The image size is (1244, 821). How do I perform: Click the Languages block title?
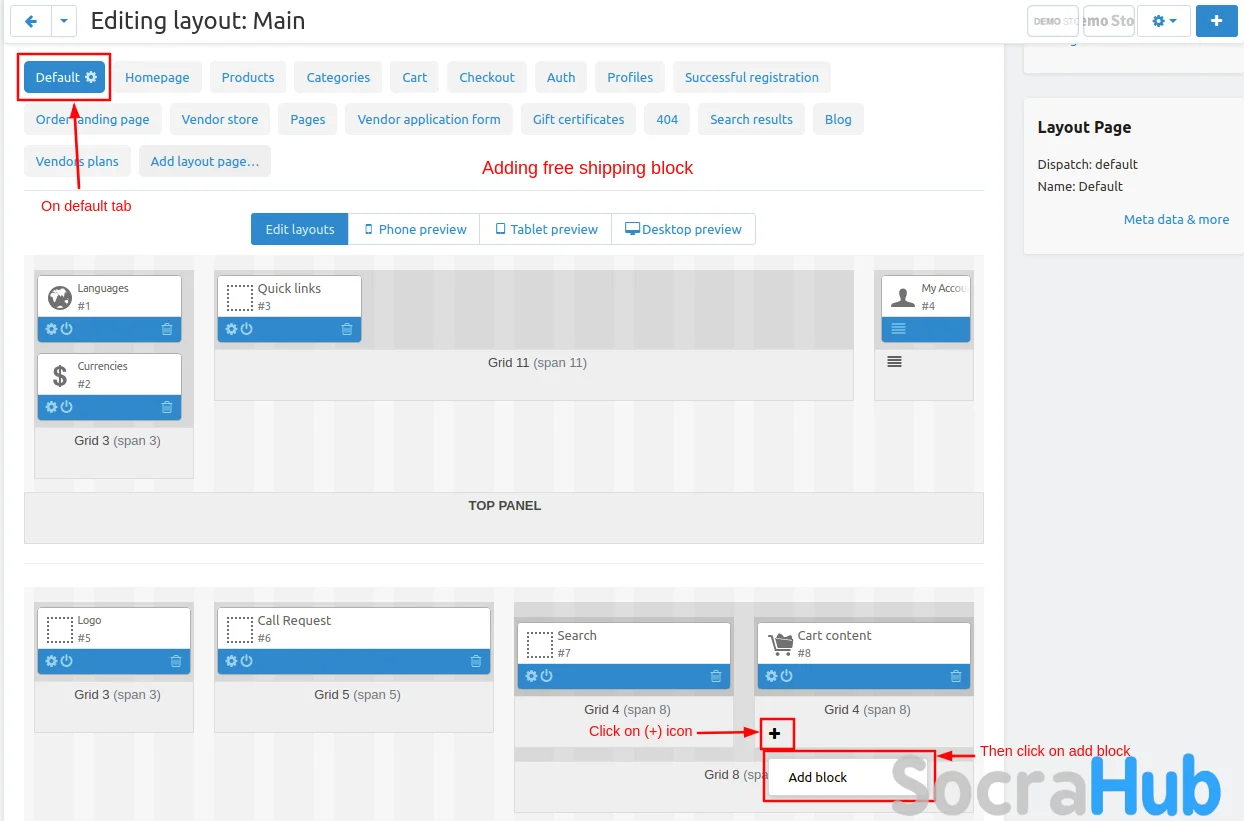point(103,288)
